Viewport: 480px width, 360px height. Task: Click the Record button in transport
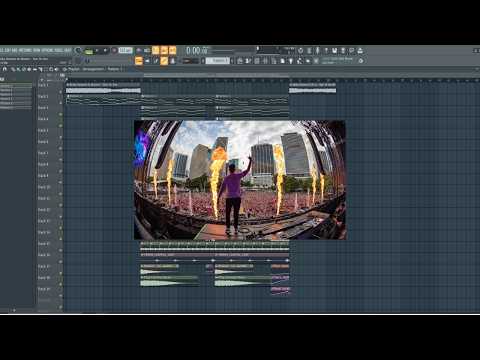point(114,51)
